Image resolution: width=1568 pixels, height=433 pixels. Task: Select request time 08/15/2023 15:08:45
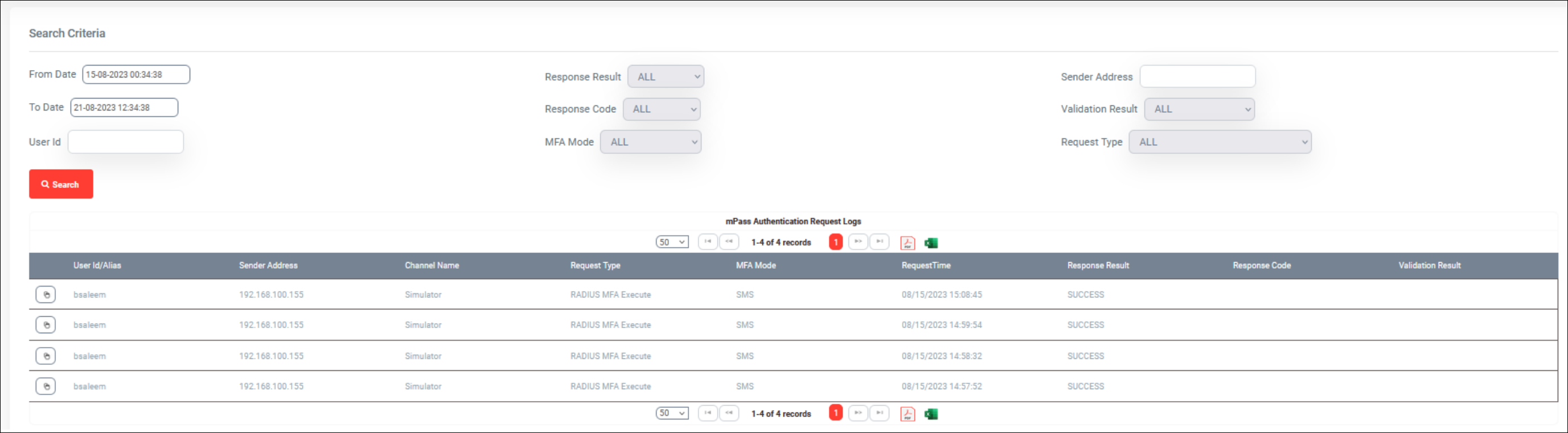(942, 295)
